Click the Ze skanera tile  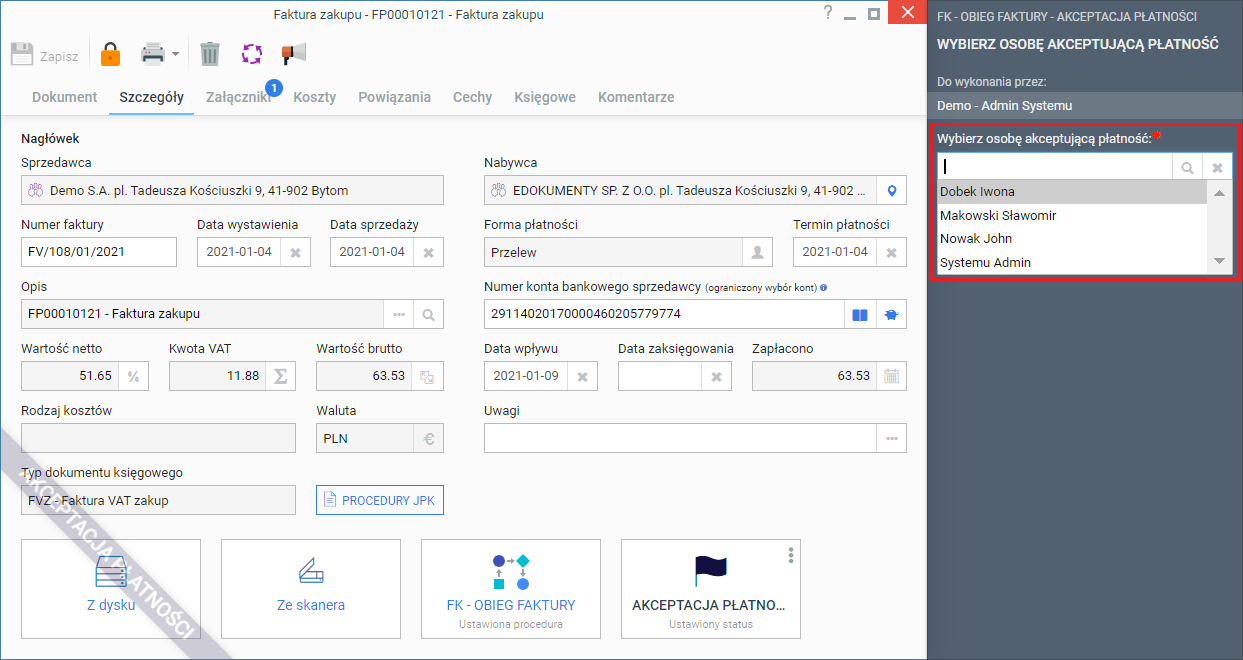311,589
